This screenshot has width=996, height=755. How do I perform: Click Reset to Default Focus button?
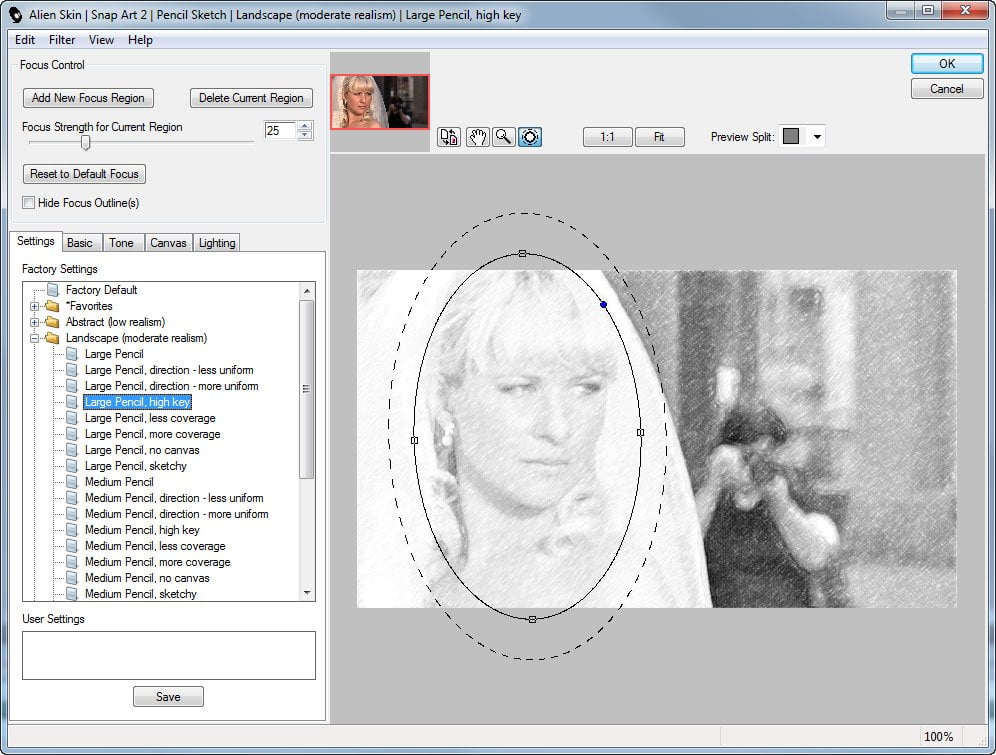84,174
